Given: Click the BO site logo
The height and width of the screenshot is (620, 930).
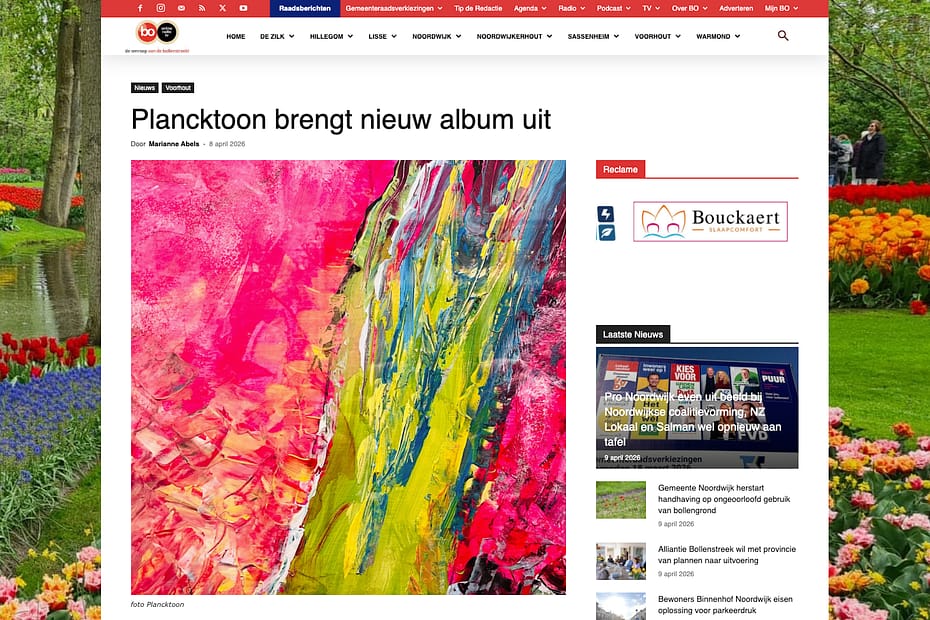Looking at the screenshot, I should point(157,36).
